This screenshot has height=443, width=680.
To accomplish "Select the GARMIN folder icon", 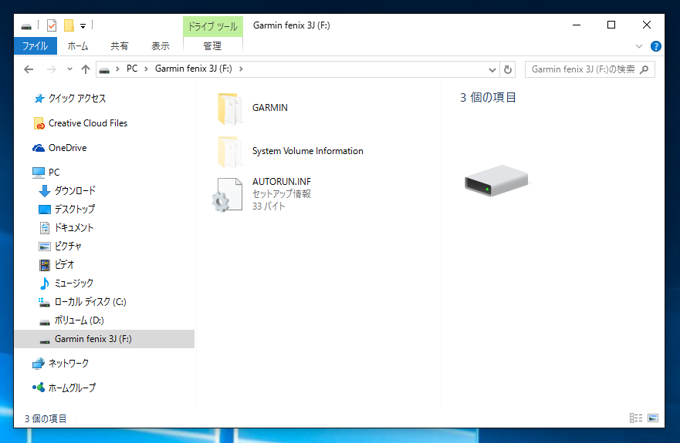I will point(229,108).
